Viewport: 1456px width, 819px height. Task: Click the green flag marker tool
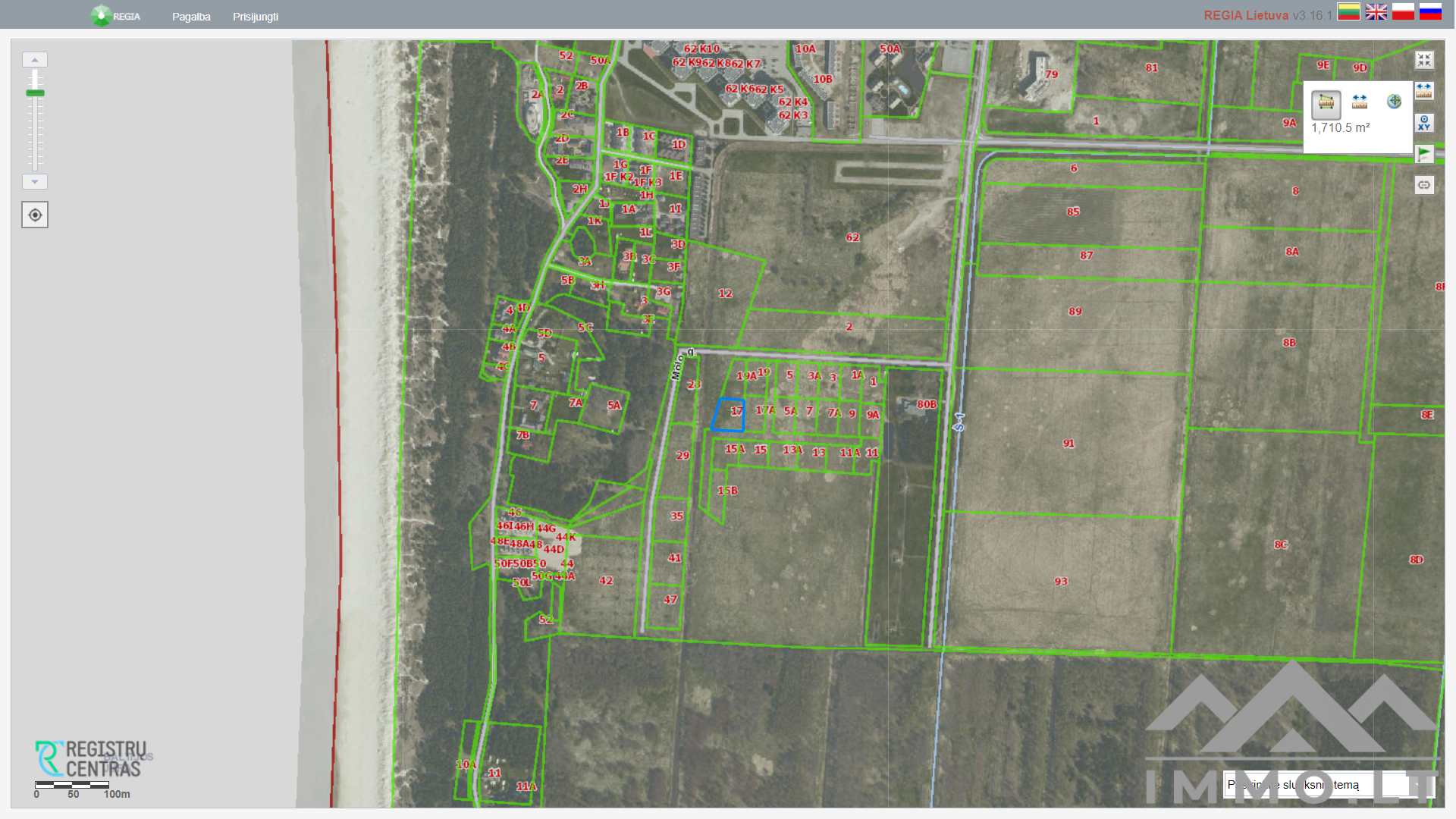(x=1424, y=154)
